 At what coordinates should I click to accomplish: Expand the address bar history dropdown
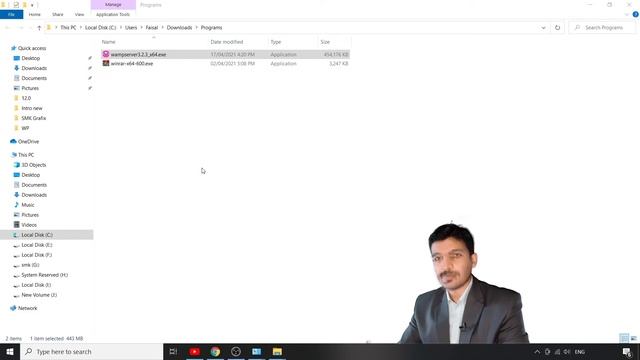coord(543,28)
